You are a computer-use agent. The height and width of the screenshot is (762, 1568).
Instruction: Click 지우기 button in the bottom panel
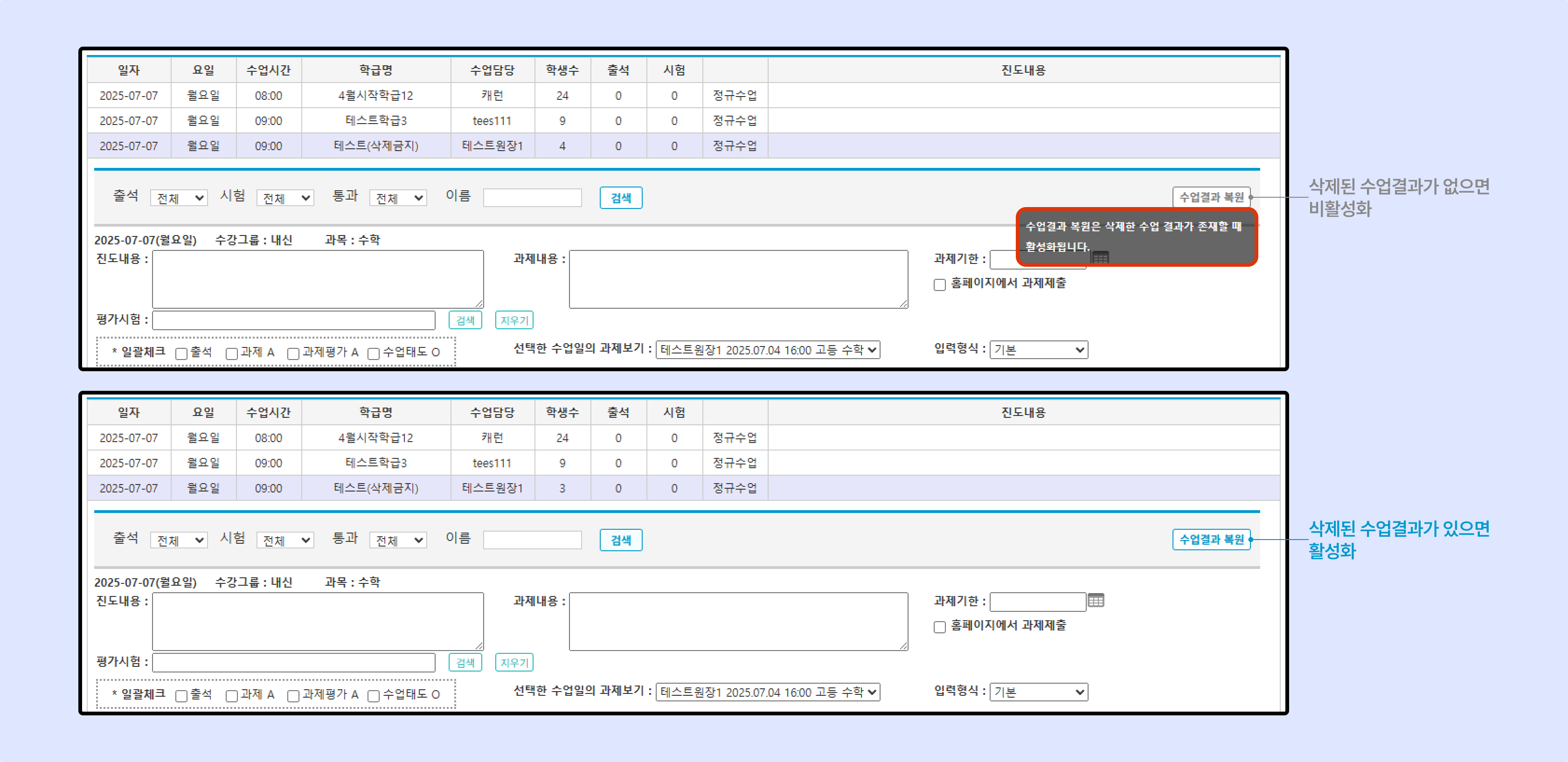coord(514,662)
